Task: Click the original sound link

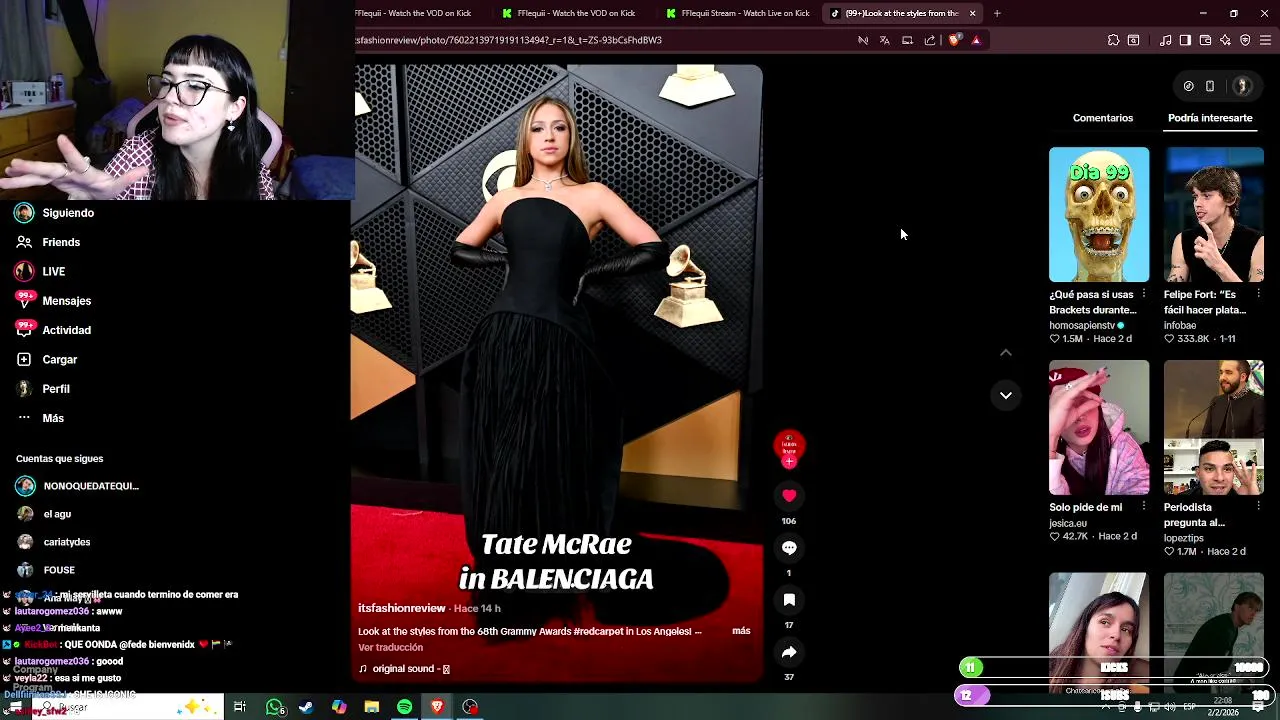Action: 404,669
